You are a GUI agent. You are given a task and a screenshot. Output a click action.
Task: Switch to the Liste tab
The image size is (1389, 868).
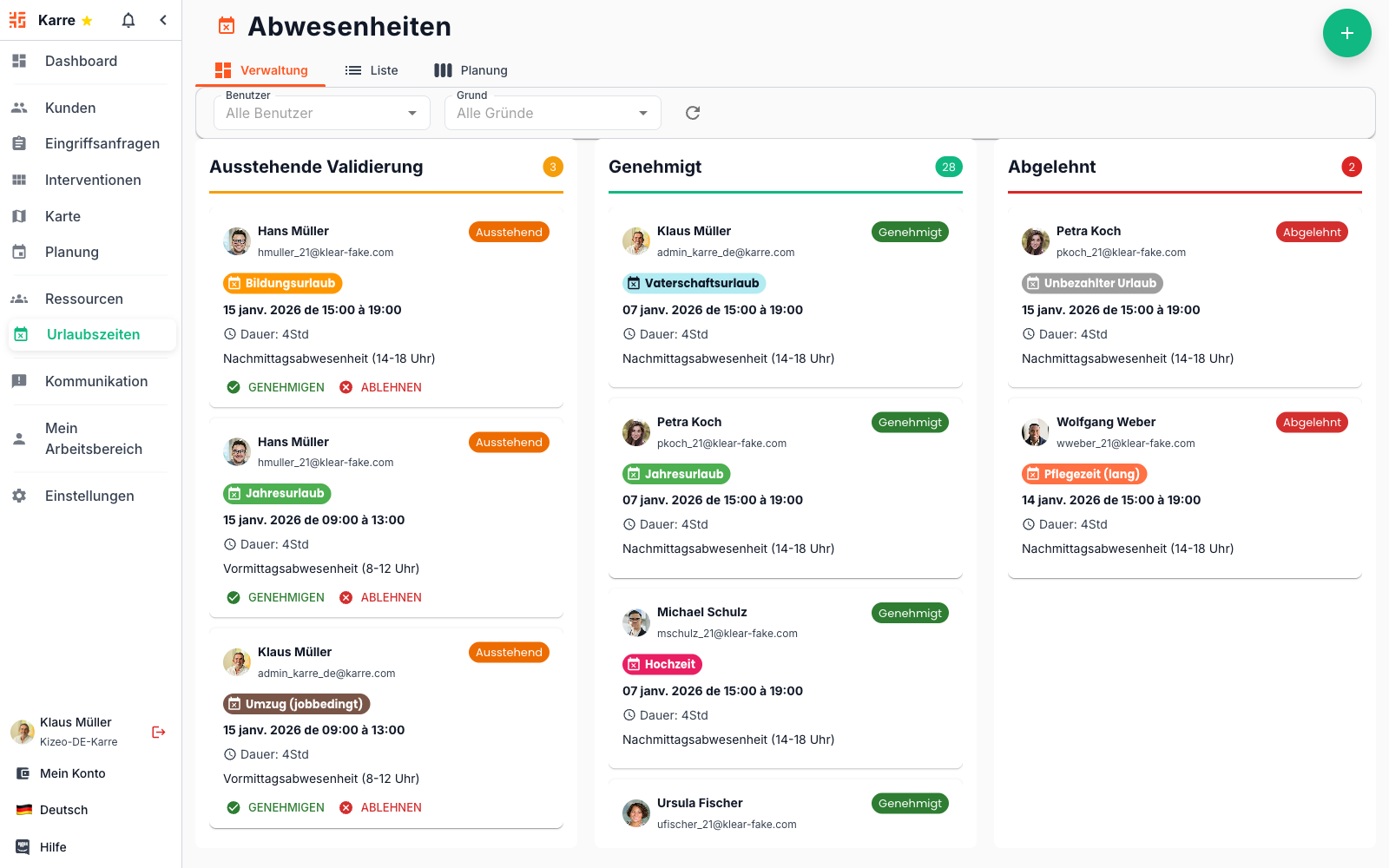pos(372,70)
